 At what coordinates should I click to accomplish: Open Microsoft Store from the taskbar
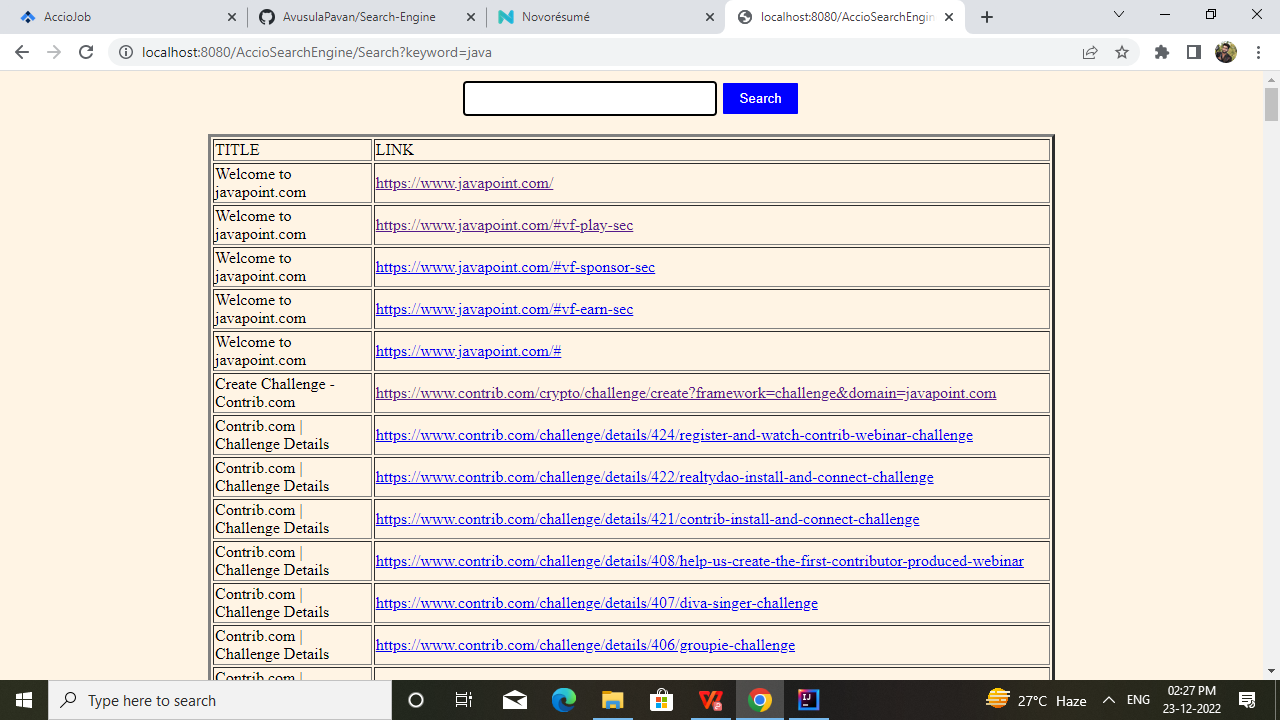(x=661, y=700)
